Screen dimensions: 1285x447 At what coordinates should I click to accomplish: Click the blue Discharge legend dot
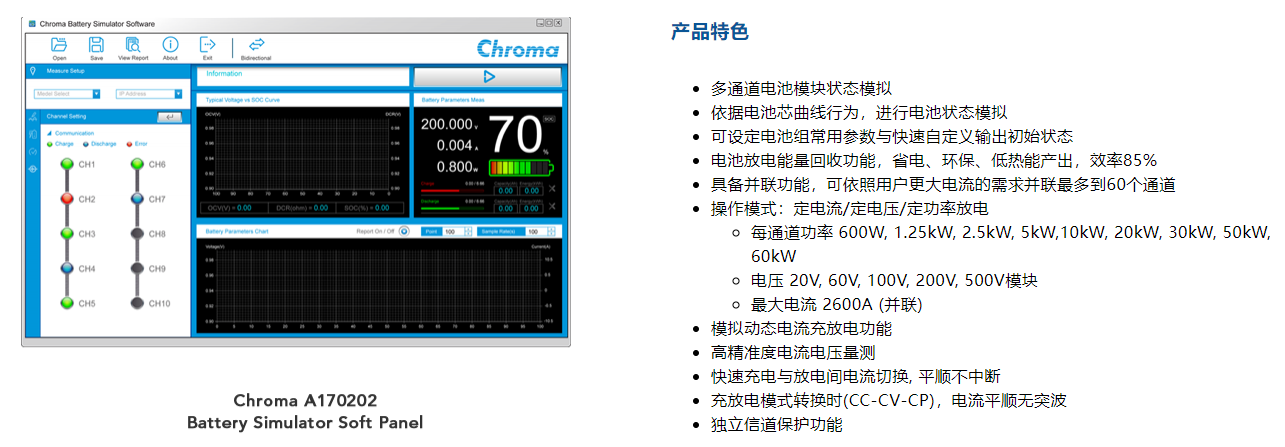86,144
